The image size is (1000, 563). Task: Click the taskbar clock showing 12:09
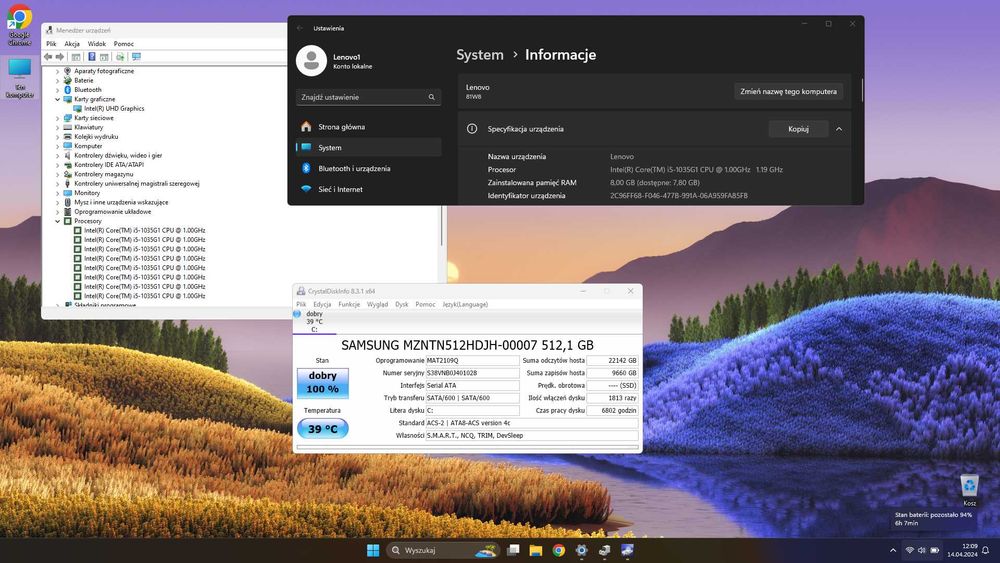tap(962, 550)
